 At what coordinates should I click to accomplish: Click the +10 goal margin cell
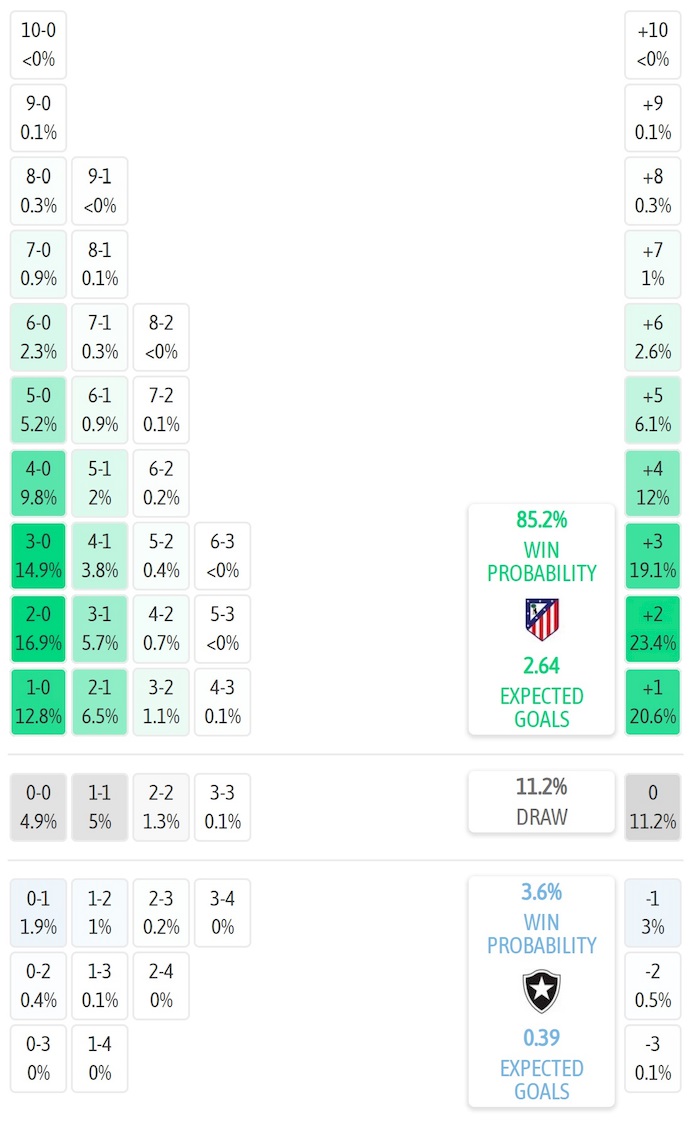point(653,45)
